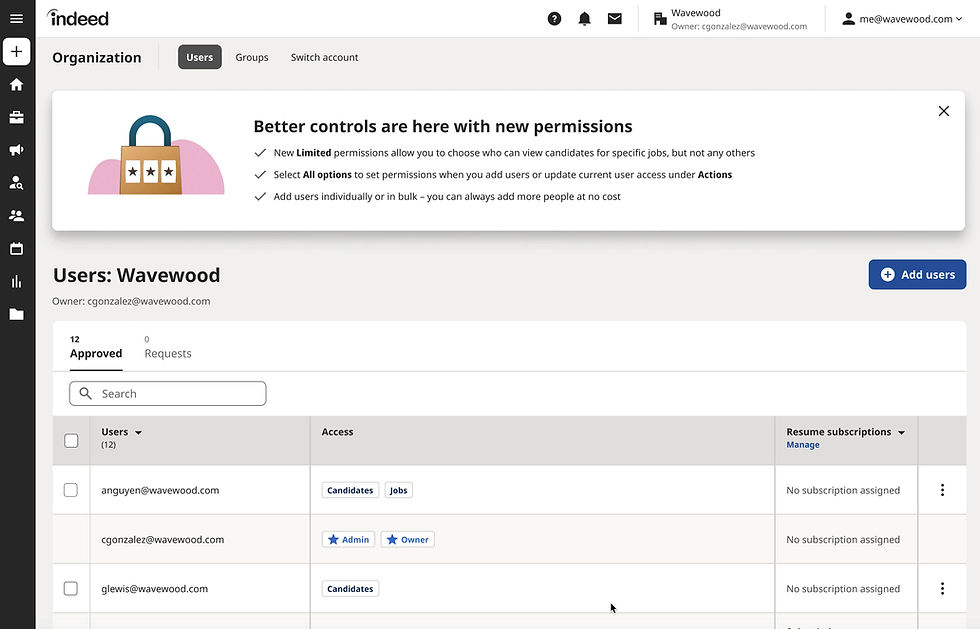980x629 pixels.
Task: Click the Manage link under Resume subscriptions
Action: (x=802, y=445)
